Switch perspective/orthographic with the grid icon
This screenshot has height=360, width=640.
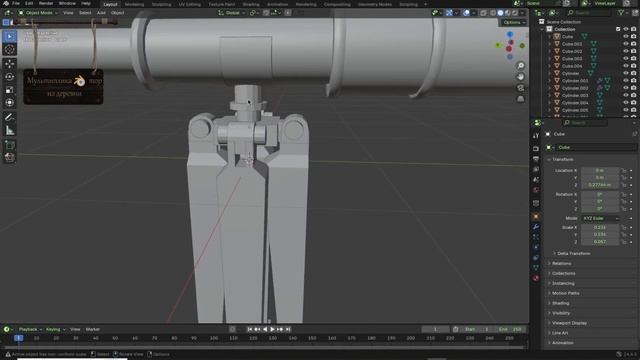521,99
